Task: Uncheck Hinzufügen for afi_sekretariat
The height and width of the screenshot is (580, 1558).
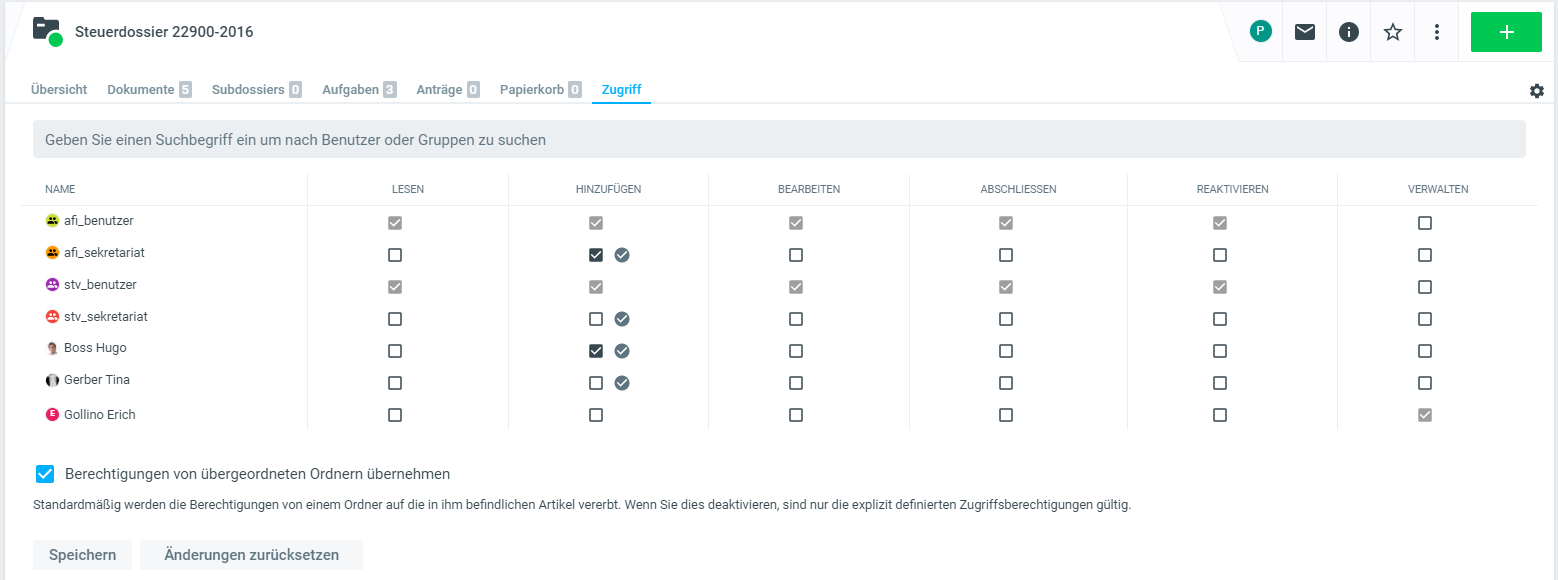Action: [596, 255]
